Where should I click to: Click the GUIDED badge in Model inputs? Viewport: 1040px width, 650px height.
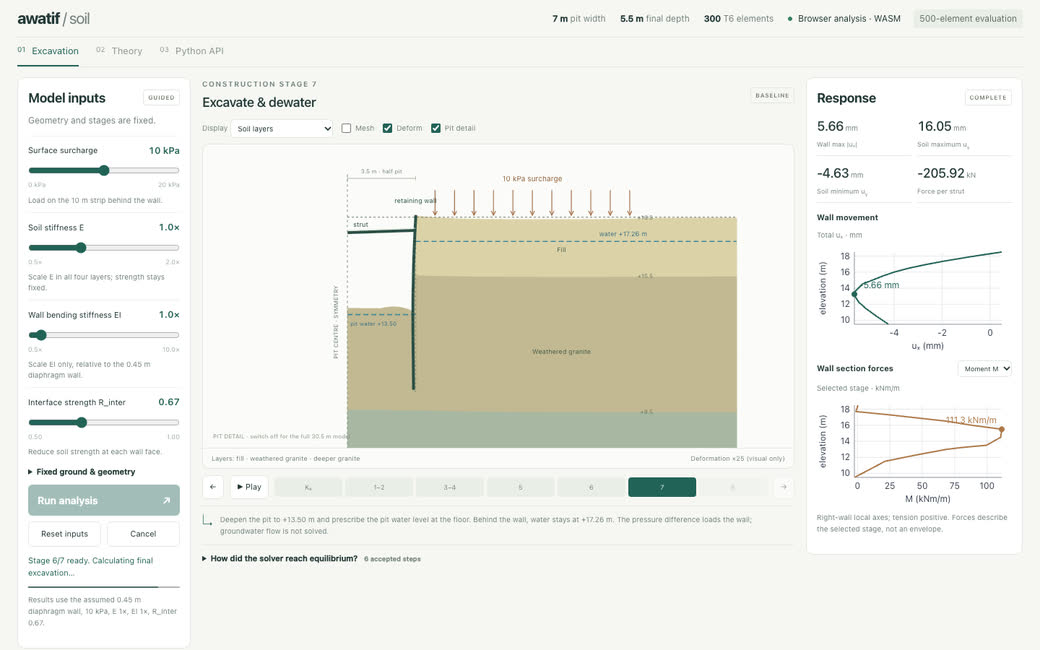161,98
